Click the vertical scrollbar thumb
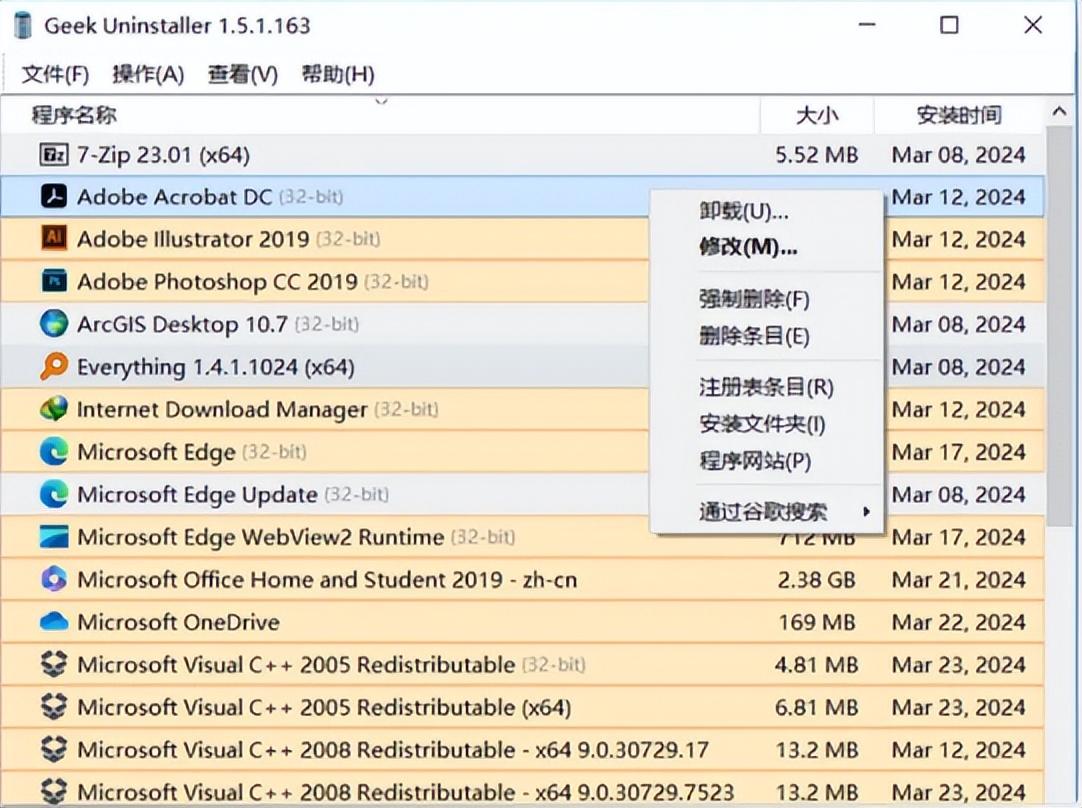Screen dimensions: 1082x808 point(1059,326)
